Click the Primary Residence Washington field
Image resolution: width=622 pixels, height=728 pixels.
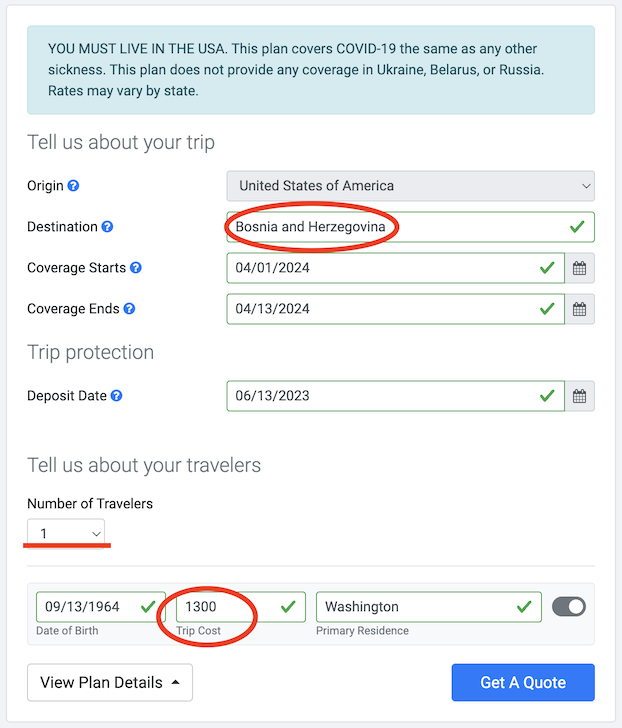click(x=429, y=606)
